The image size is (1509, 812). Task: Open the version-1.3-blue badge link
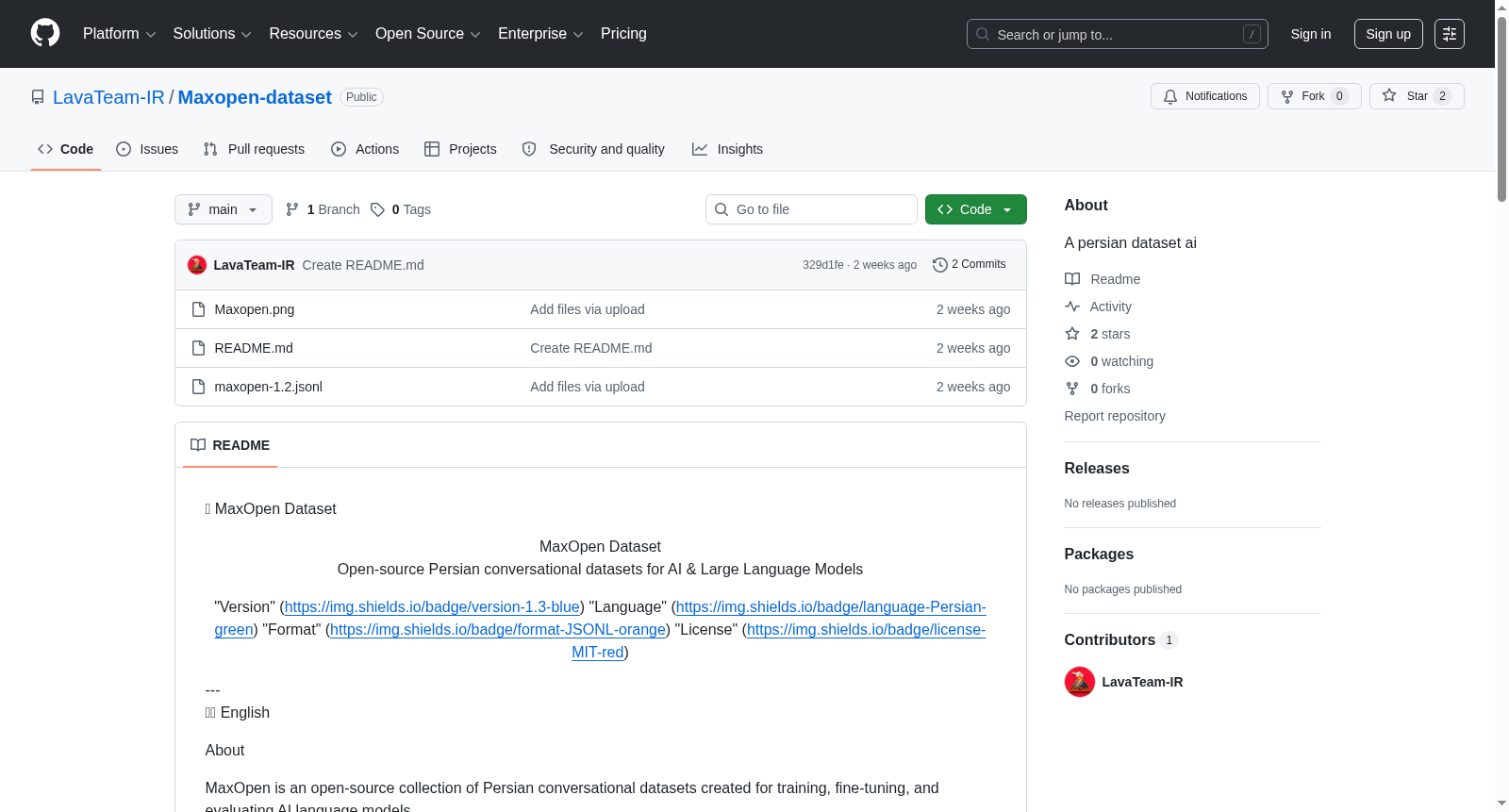432,607
